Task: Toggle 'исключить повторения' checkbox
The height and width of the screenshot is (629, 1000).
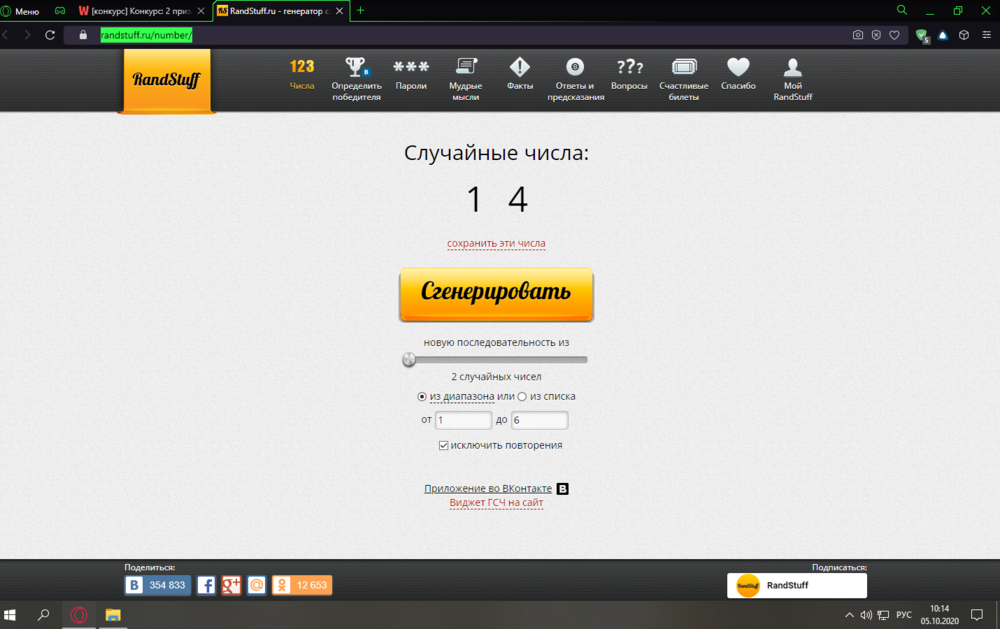Action: click(443, 445)
